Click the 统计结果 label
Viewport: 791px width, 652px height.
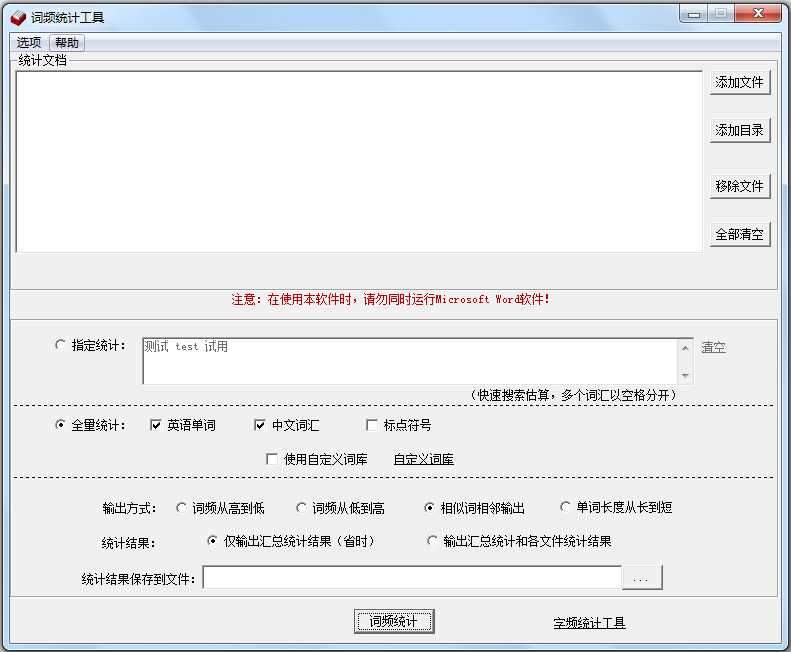(128, 543)
